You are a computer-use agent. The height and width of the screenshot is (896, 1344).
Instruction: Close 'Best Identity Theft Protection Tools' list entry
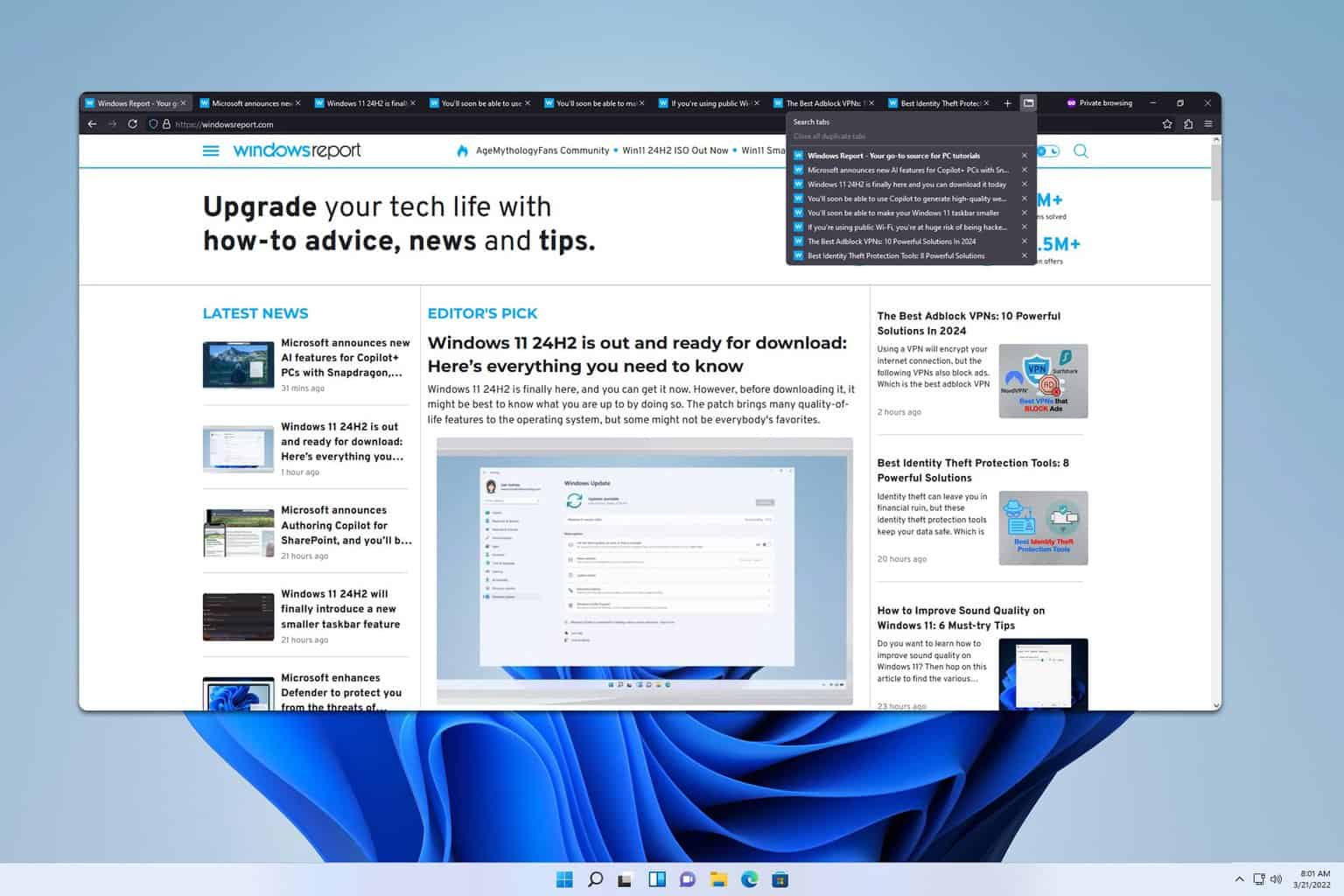tap(1025, 255)
